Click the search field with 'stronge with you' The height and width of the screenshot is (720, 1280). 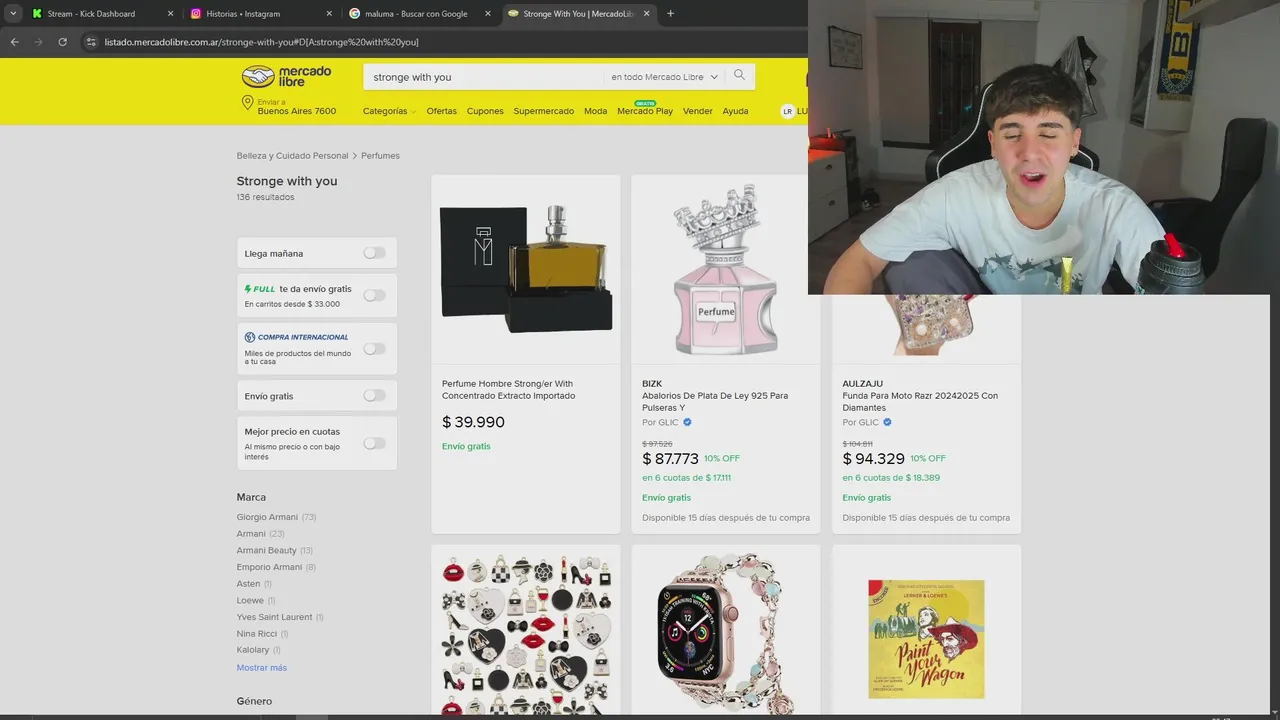pos(485,77)
